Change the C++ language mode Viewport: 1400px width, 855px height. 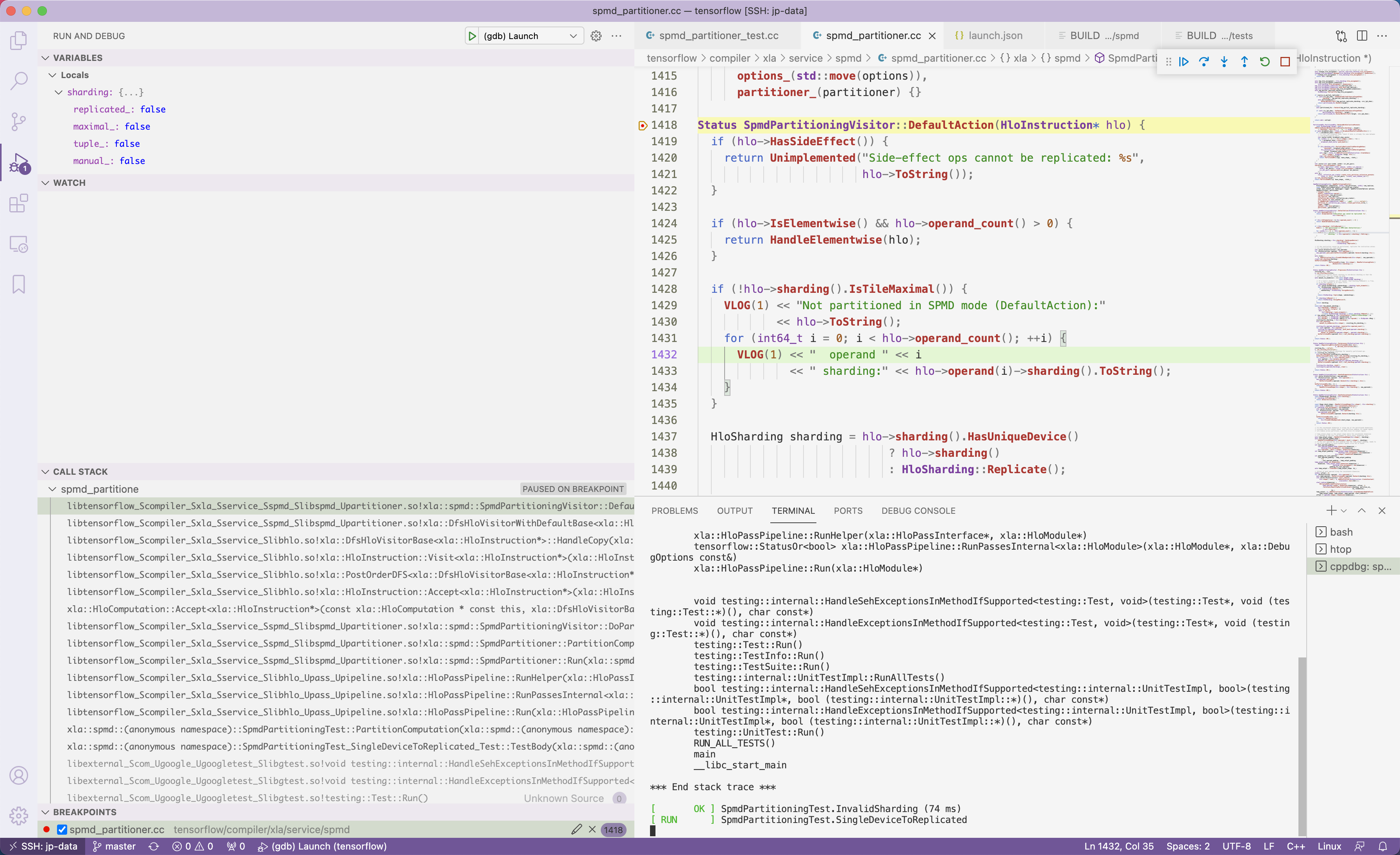[1295, 846]
